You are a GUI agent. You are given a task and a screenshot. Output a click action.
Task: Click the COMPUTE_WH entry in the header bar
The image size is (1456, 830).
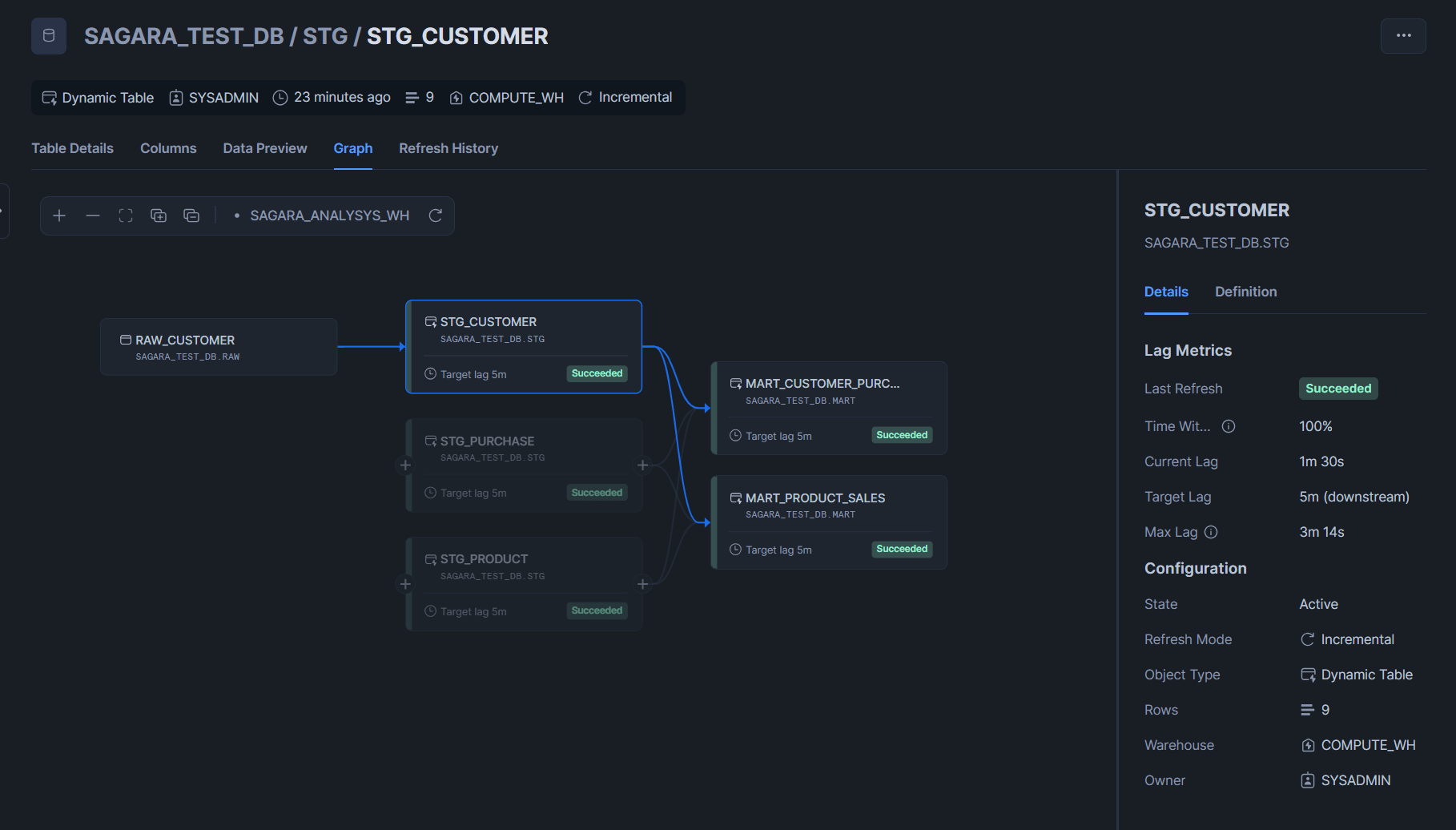click(516, 98)
